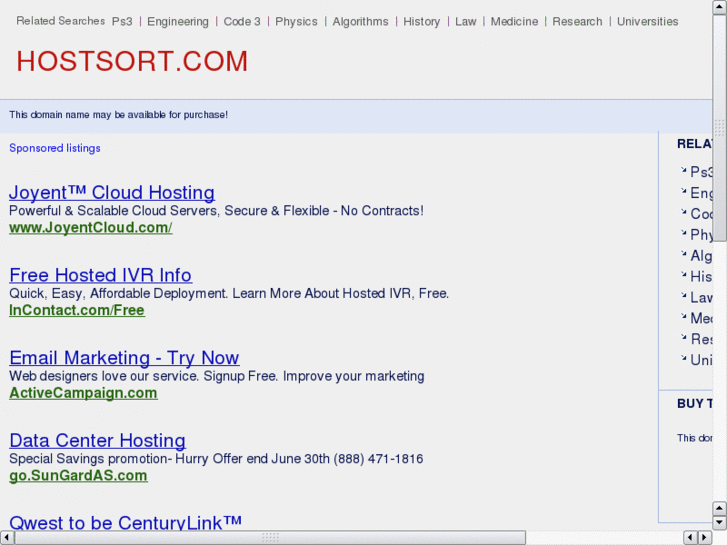Click the Sponsored listings label
The width and height of the screenshot is (727, 545).
point(55,148)
